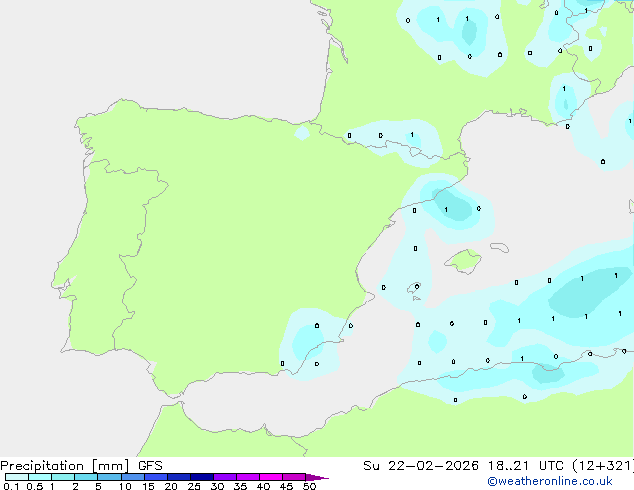
Task: Click the island of Mallorca on the map
Action: (463, 261)
